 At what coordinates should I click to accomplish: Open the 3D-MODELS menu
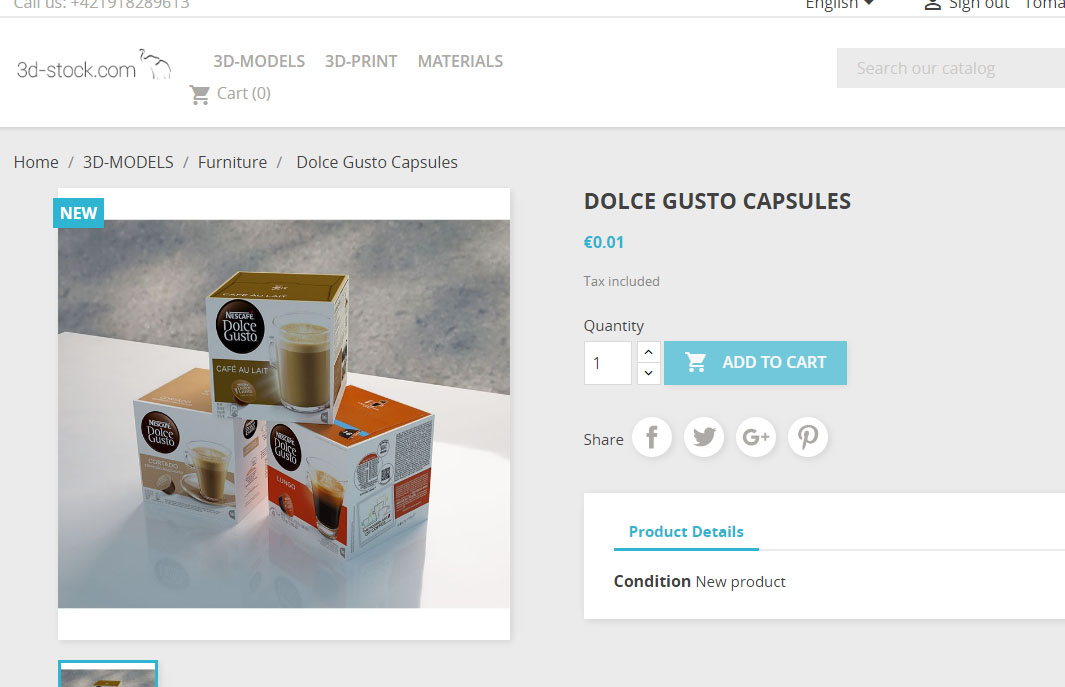point(259,61)
